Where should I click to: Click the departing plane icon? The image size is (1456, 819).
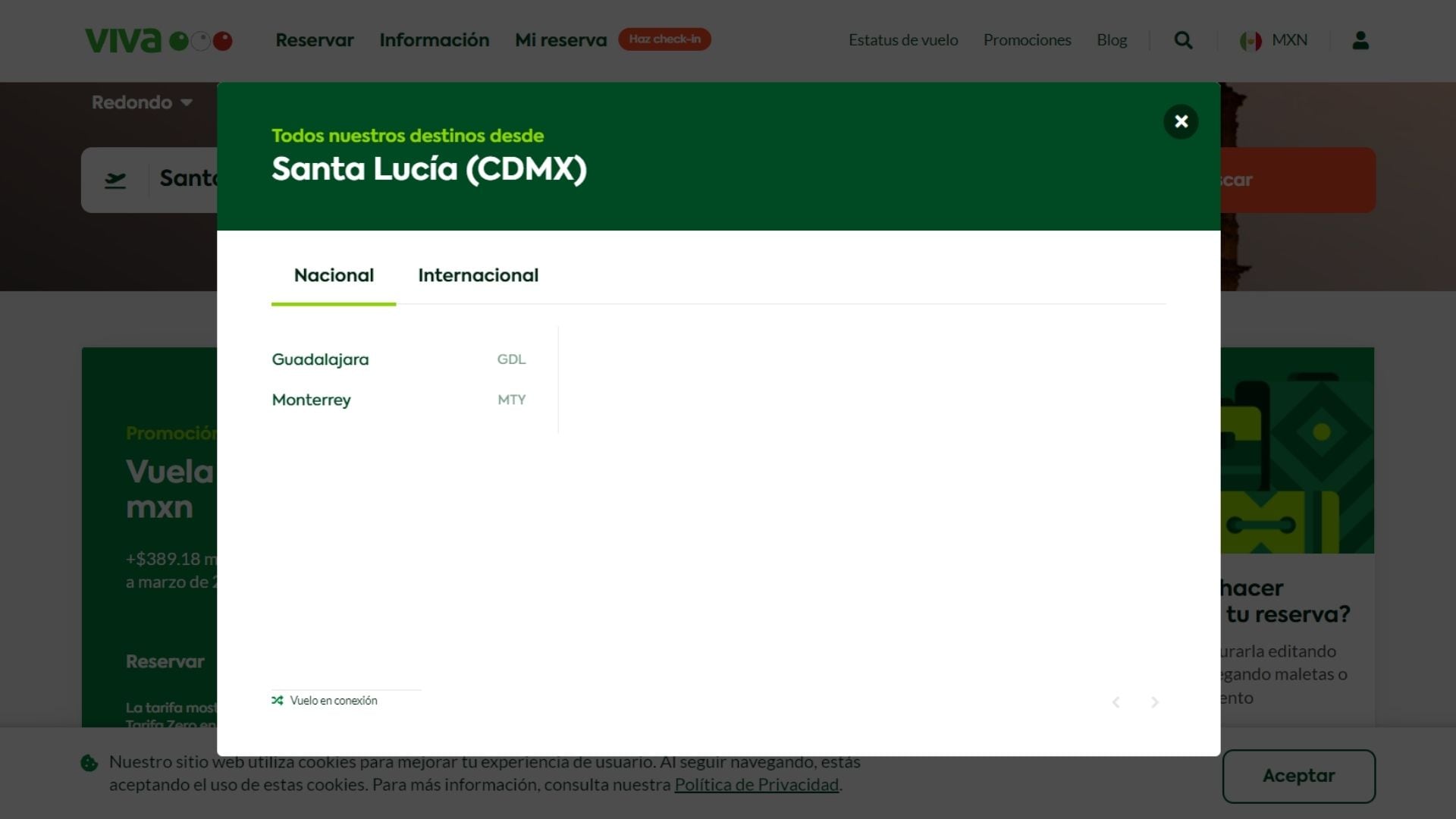pos(115,180)
